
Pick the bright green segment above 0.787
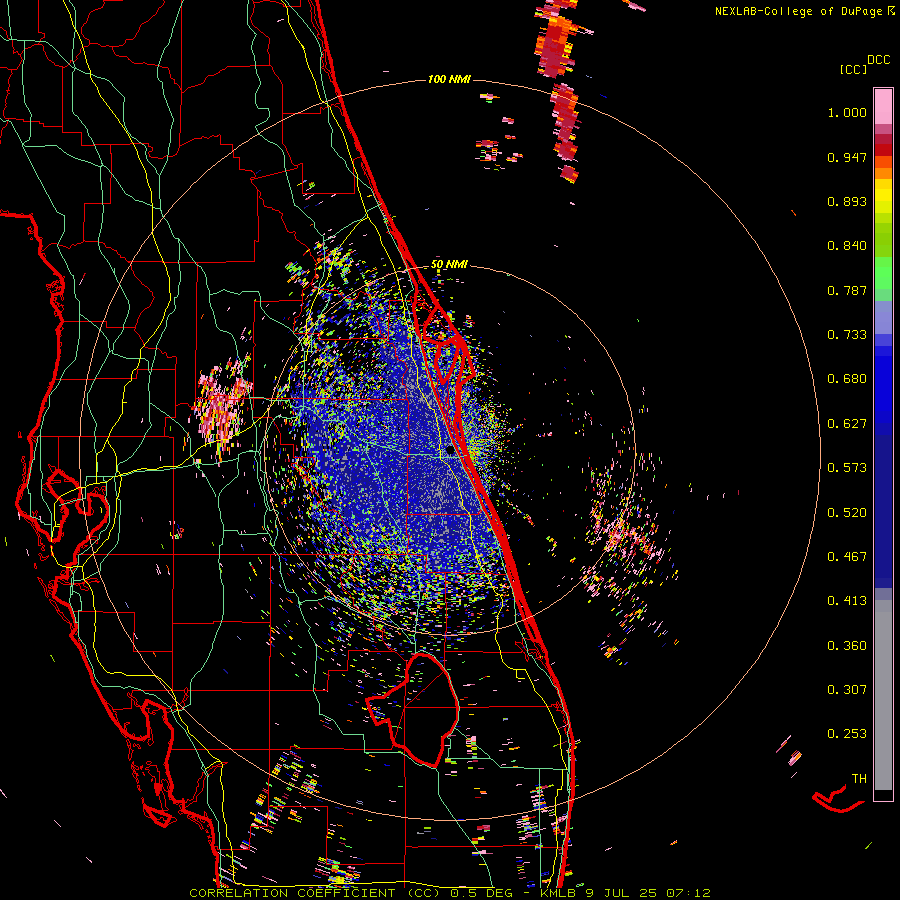[x=883, y=273]
